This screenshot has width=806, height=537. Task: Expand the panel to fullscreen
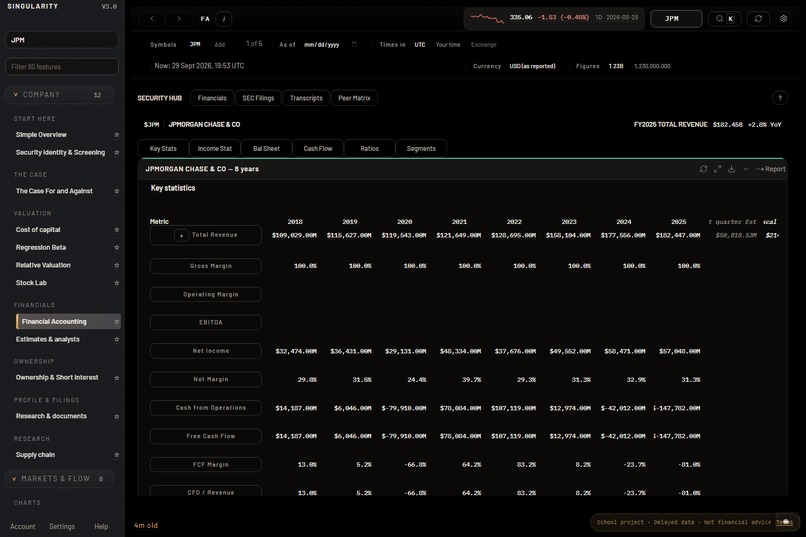click(x=718, y=169)
